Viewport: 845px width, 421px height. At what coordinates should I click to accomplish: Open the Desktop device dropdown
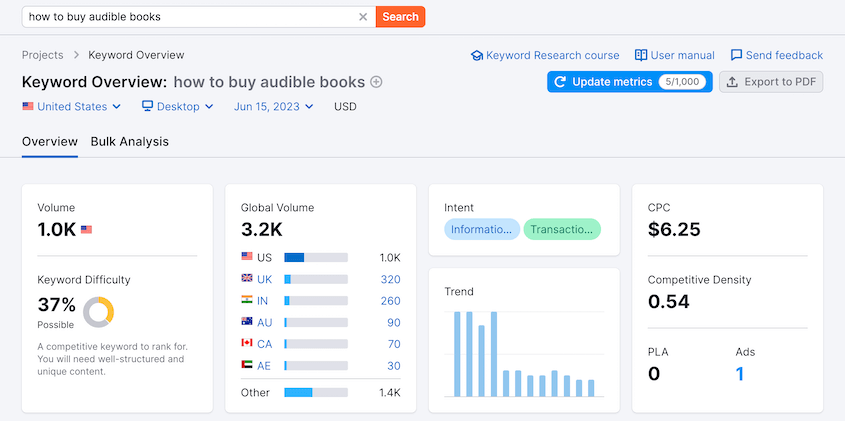[x=177, y=107]
